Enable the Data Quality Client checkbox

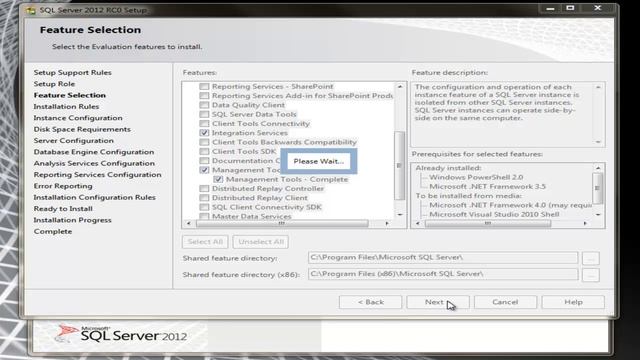(x=204, y=105)
